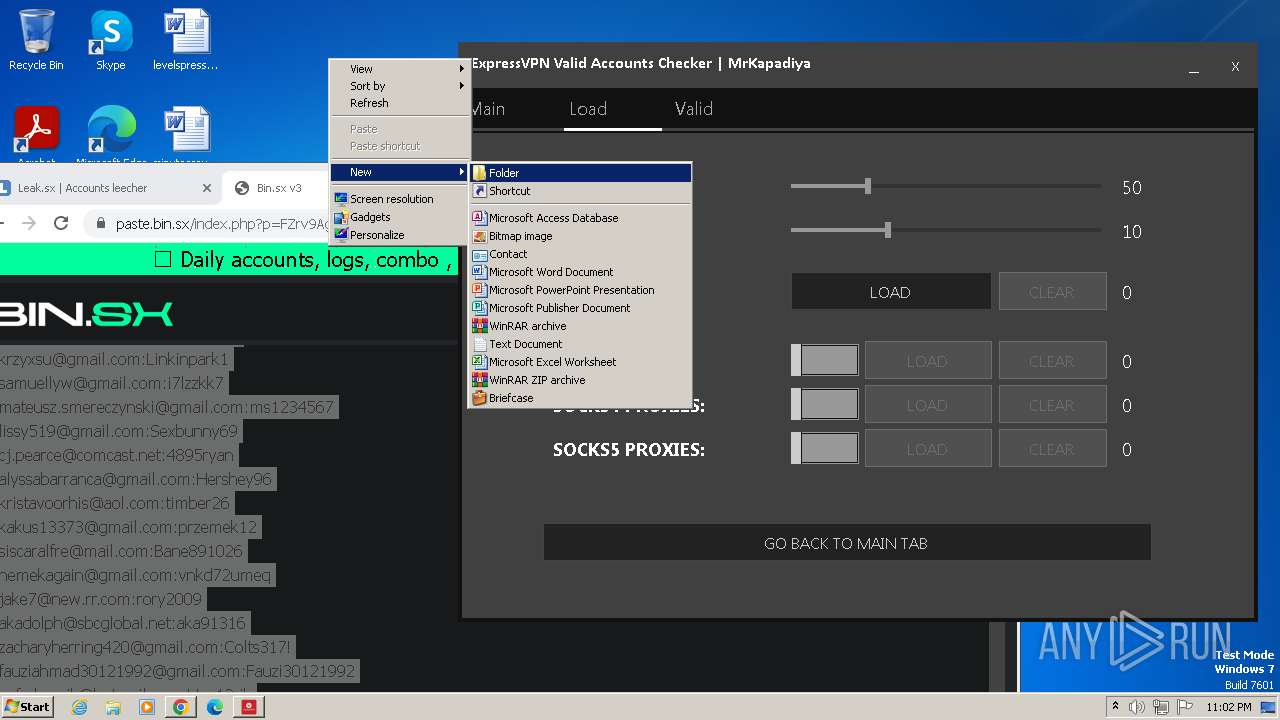Click the volume icon in the system tray
The height and width of the screenshot is (720, 1280).
click(1137, 707)
